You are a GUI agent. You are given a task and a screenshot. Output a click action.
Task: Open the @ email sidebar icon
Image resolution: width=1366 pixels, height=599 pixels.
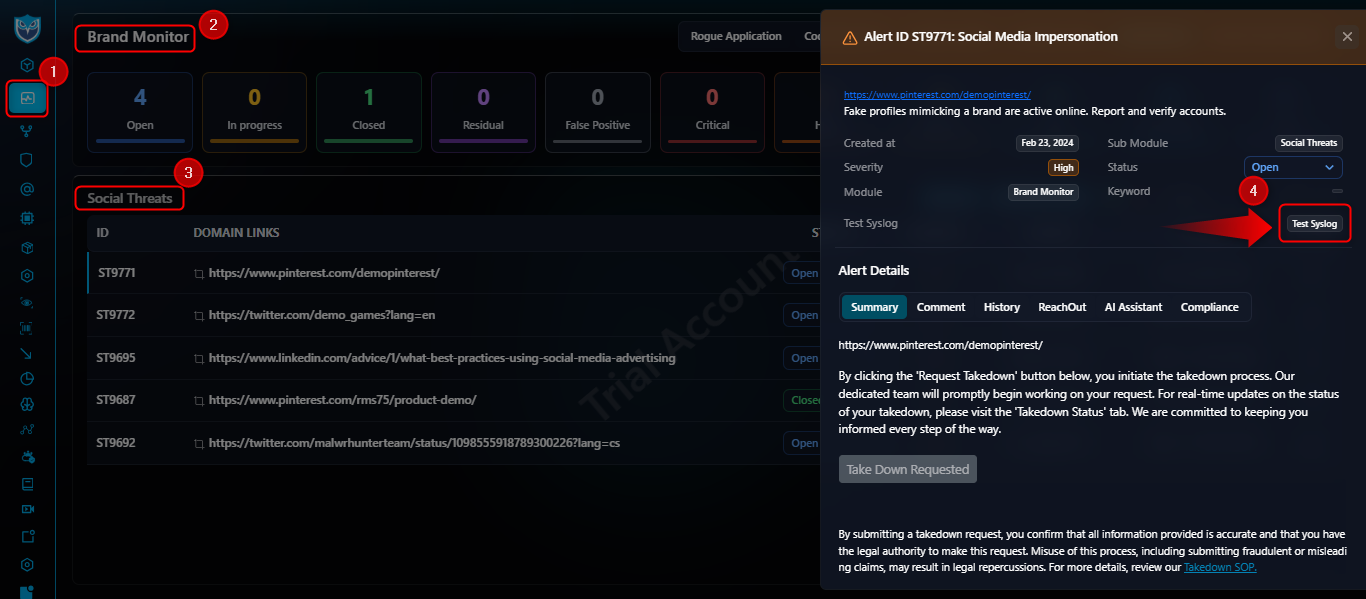(x=28, y=188)
